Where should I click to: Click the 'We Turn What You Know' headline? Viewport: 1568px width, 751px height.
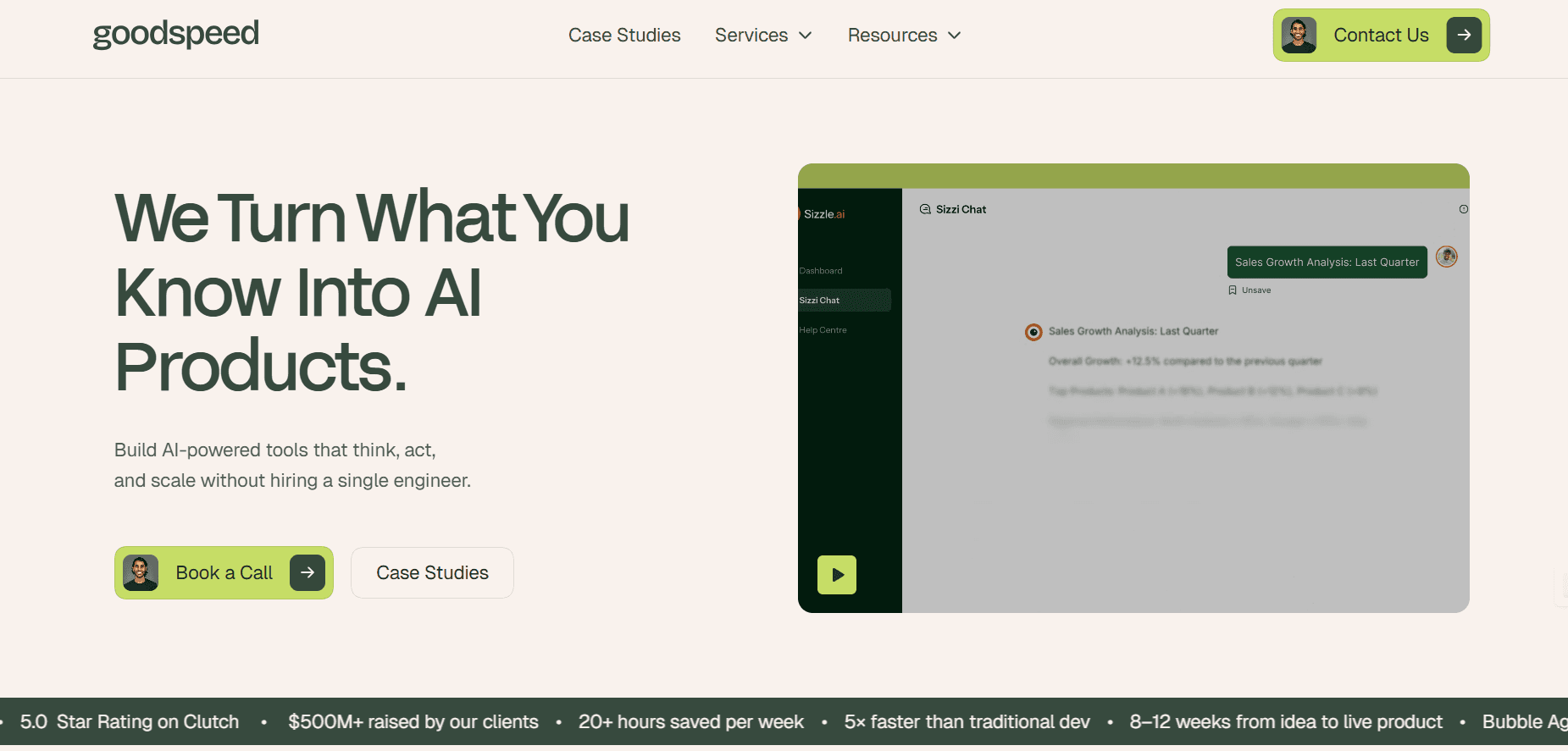pyautogui.click(x=372, y=291)
